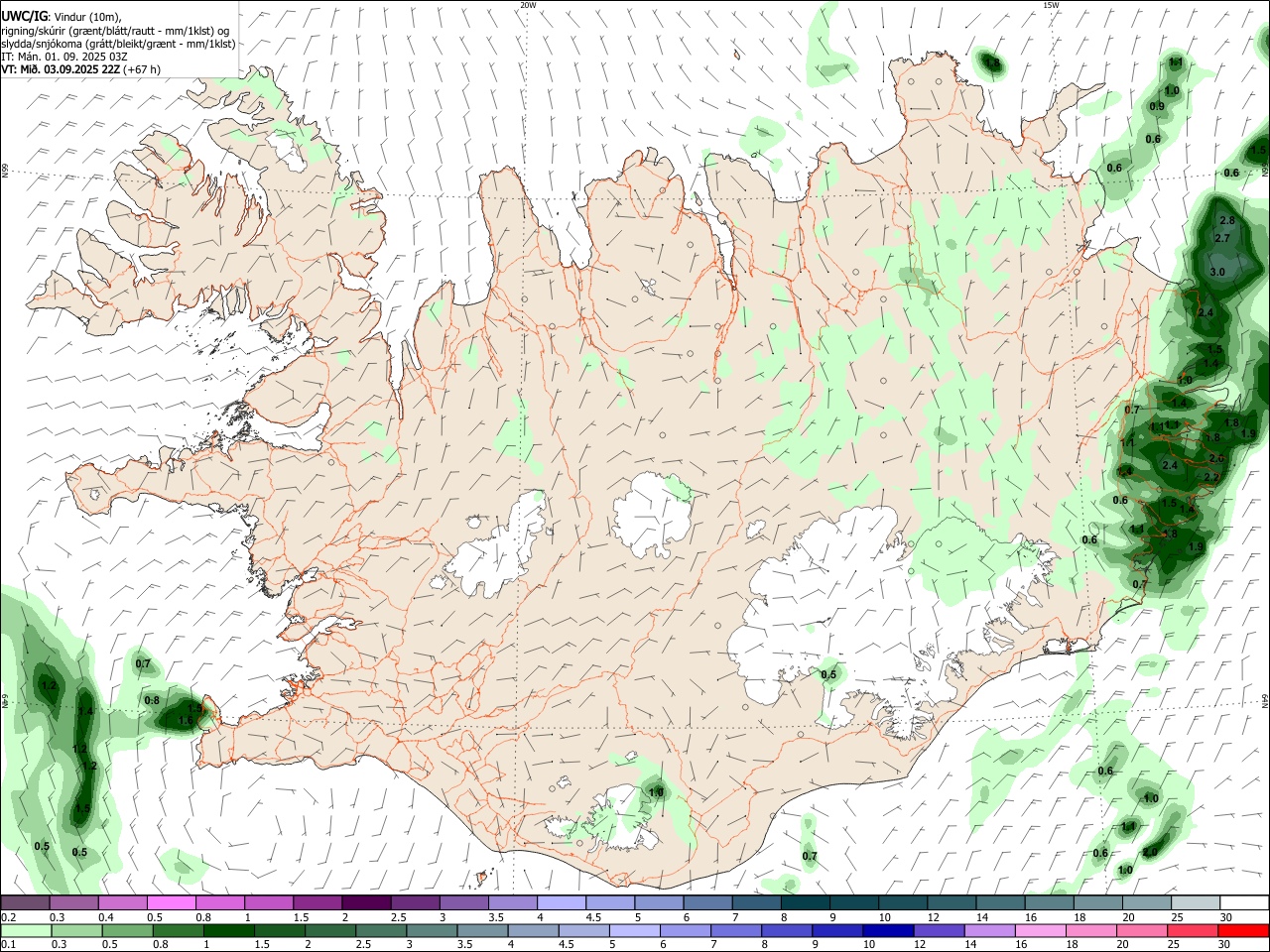Click the 'VT: Mið. 03.09.2025 22Z (+67 h)' line
This screenshot has width=1270, height=952.
[81, 69]
